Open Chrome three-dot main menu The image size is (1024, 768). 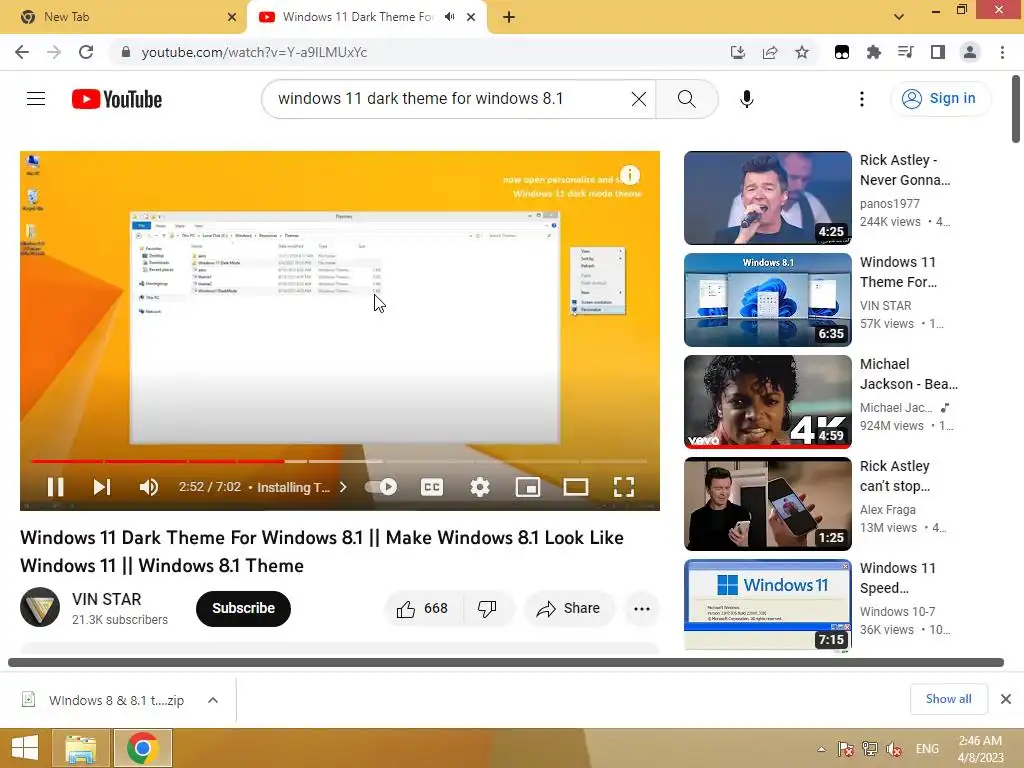(x=1002, y=52)
